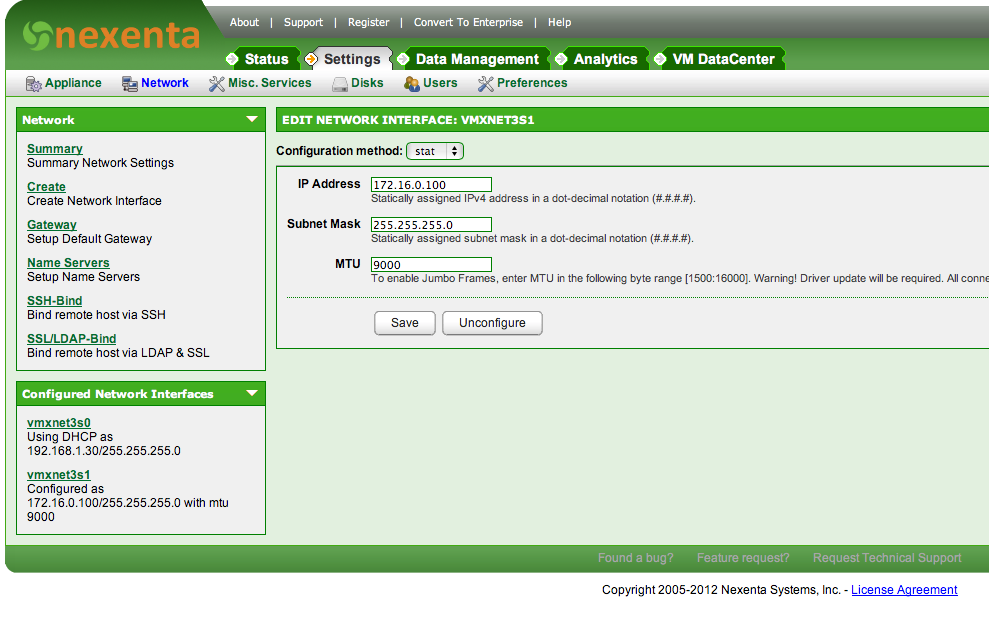The width and height of the screenshot is (989, 630).
Task: Click the Preferences tools icon
Action: click(485, 84)
